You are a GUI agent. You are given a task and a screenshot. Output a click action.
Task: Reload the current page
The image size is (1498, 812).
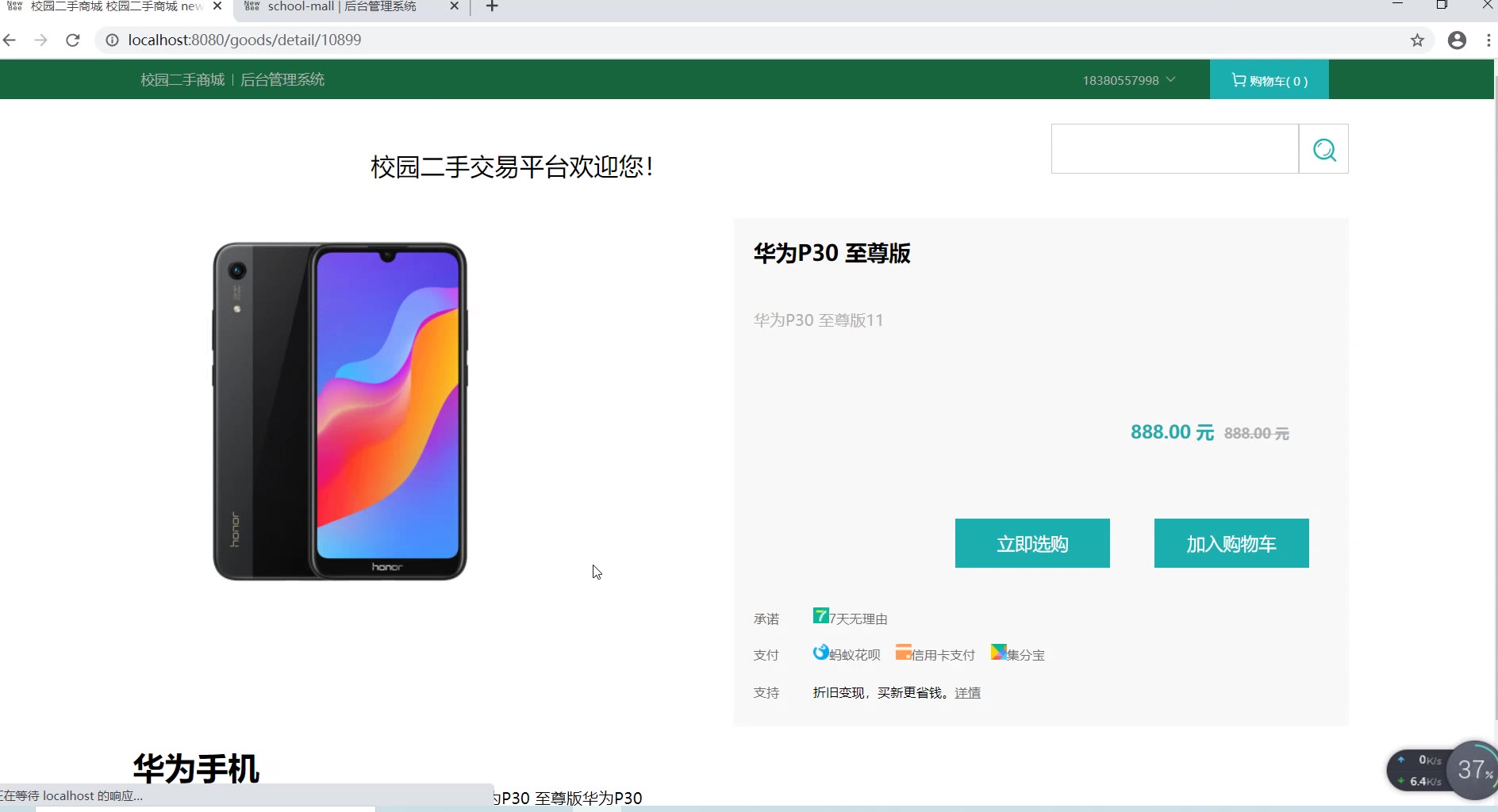[73, 40]
